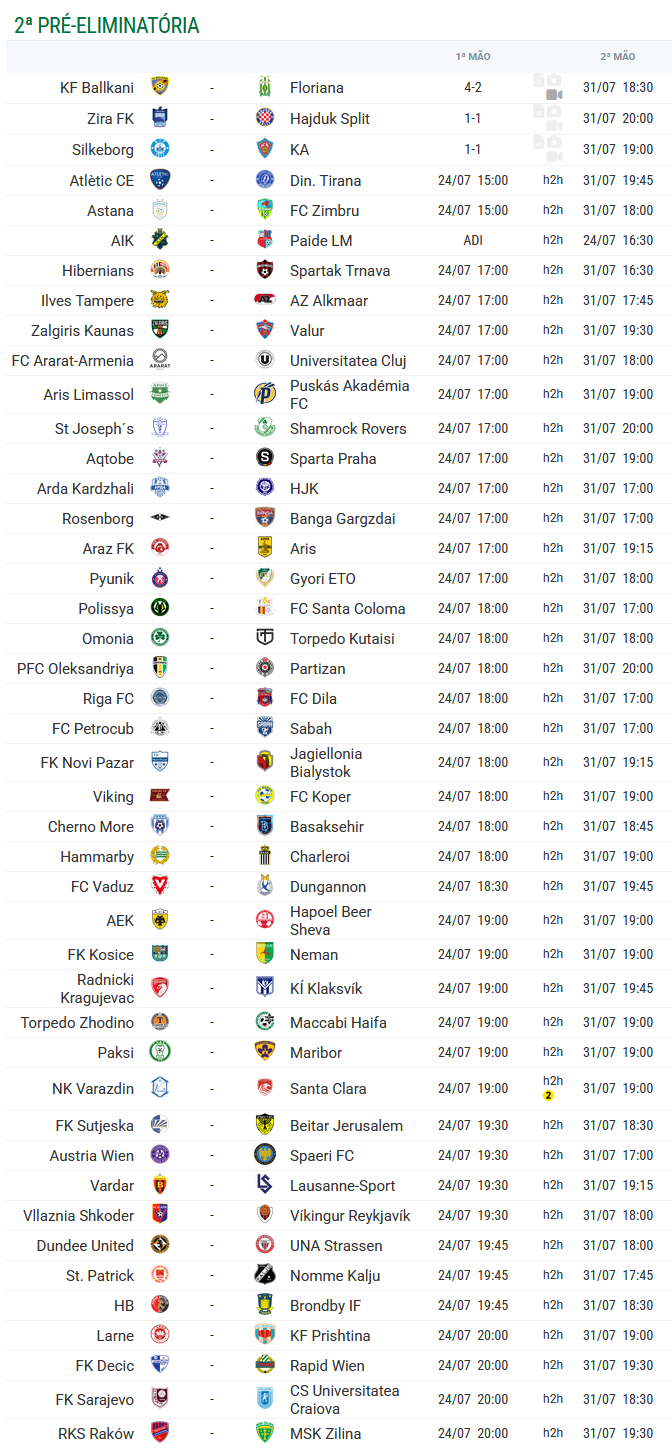The width and height of the screenshot is (672, 1448).
Task: Click the Partizan club badge
Action: [x=265, y=668]
